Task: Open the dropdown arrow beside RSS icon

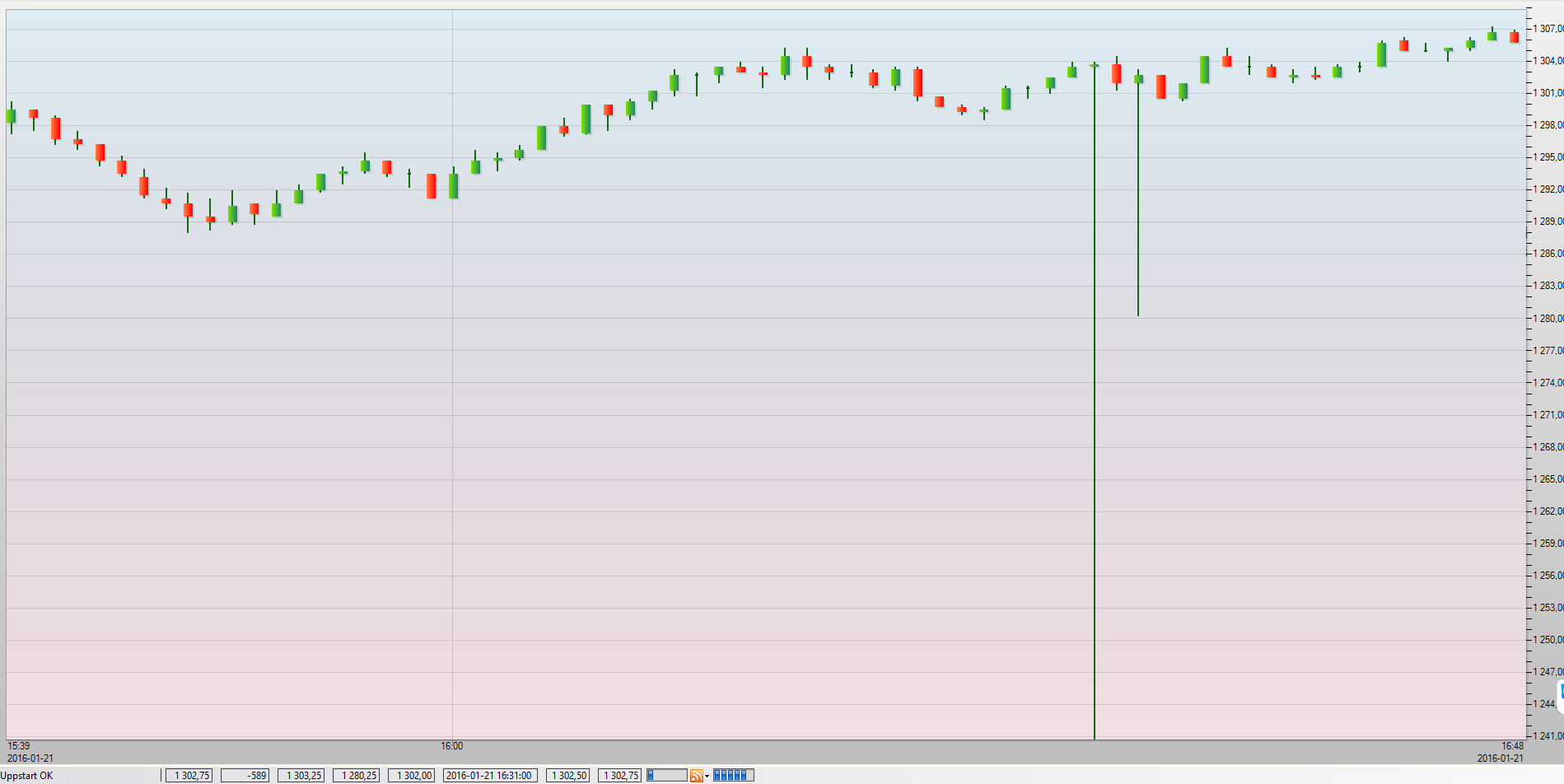Action: pyautogui.click(x=707, y=777)
